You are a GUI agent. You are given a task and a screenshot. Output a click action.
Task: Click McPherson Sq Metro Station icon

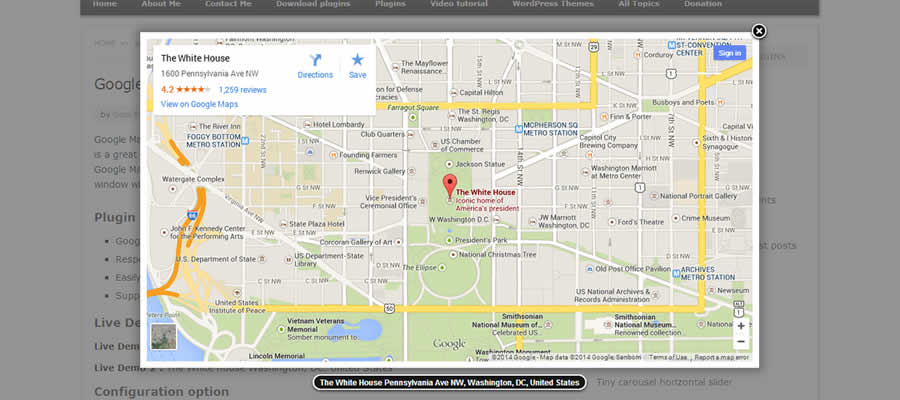click(518, 129)
